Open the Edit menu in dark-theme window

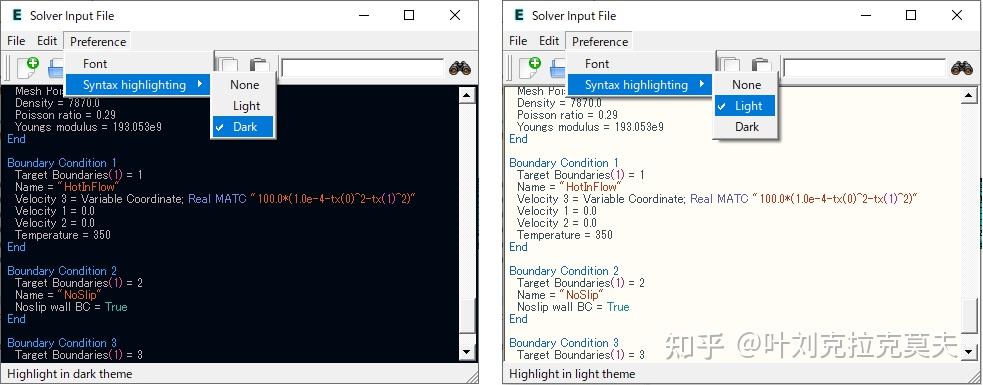pyautogui.click(x=47, y=41)
